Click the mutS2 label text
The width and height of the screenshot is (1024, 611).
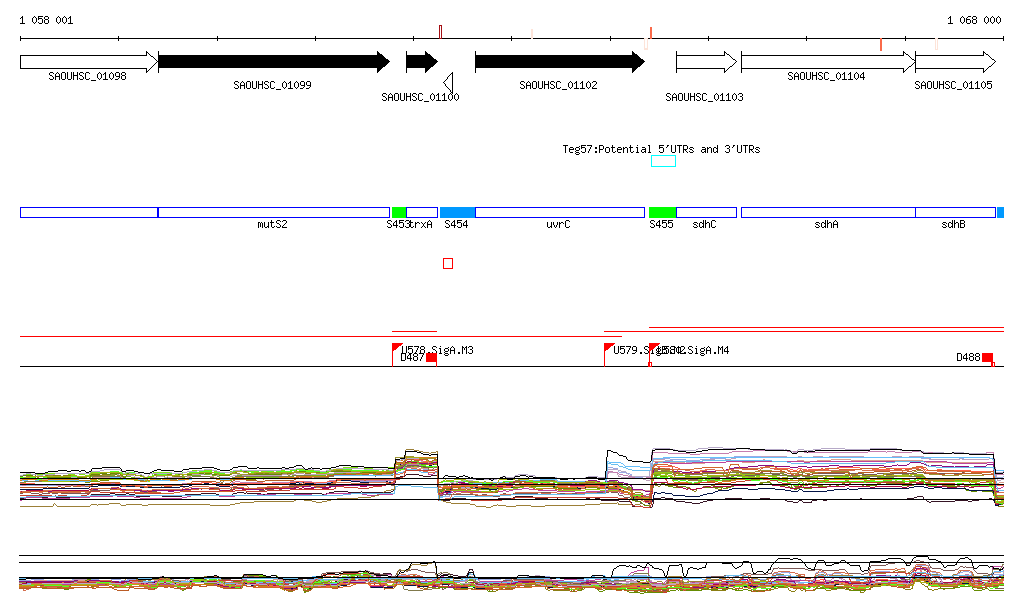272,225
